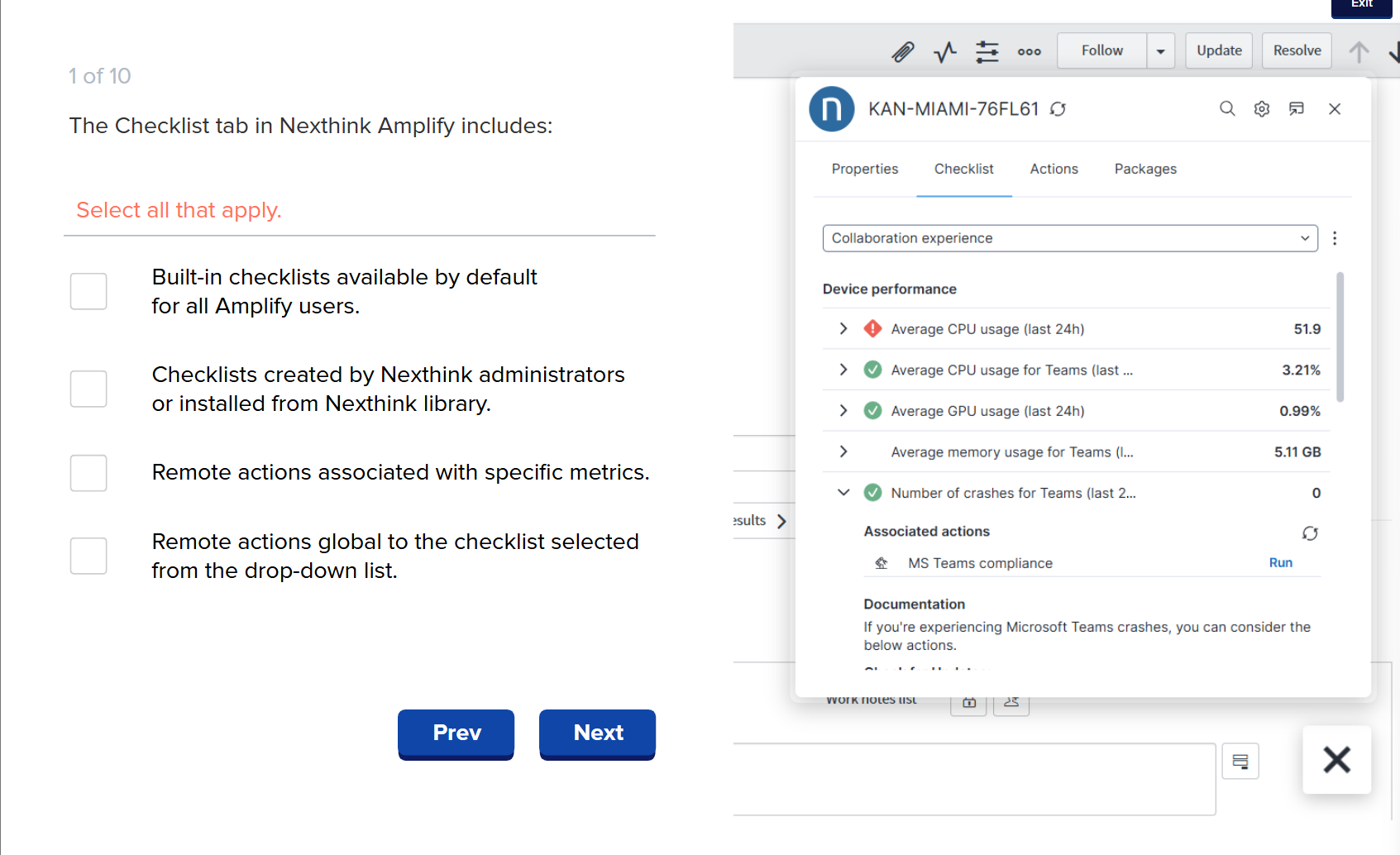Refresh the Associated actions list
The height and width of the screenshot is (855, 1400).
(x=1310, y=533)
